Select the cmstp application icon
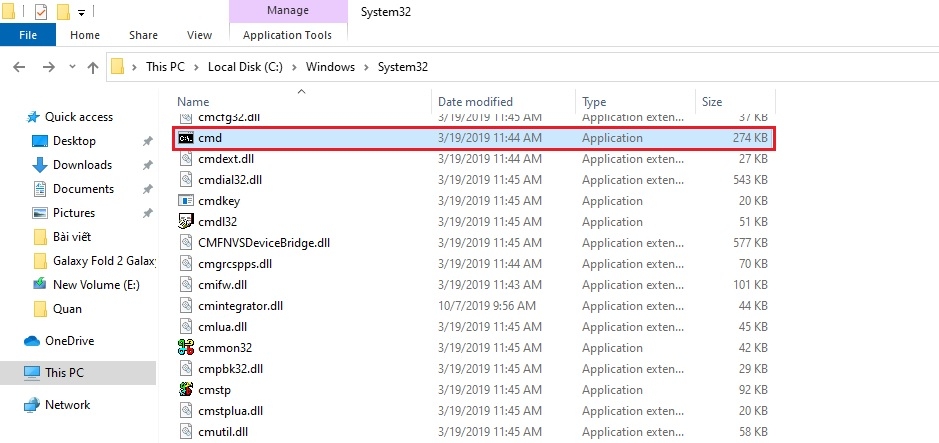 [186, 390]
